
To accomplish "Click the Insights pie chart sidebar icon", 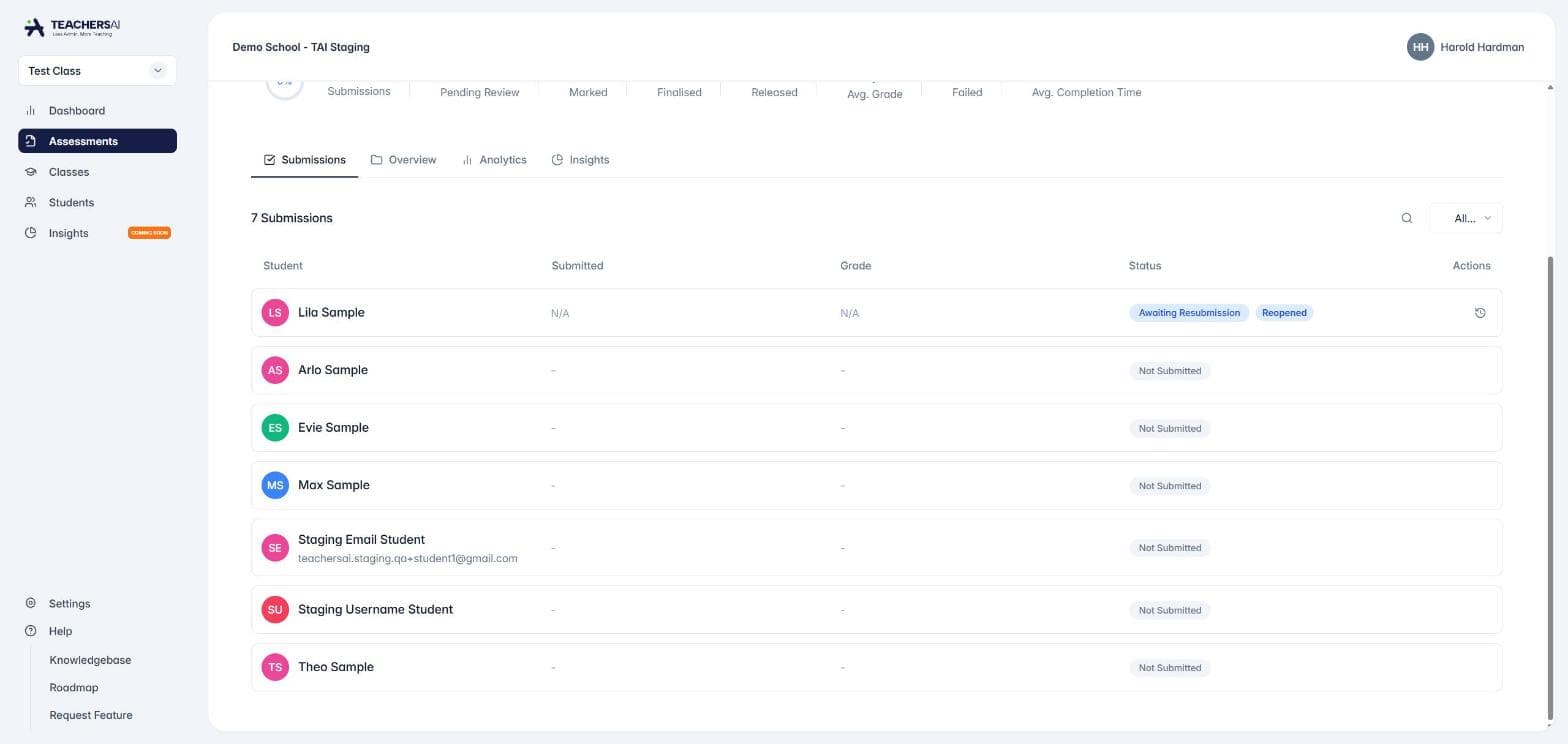I will 30,233.
